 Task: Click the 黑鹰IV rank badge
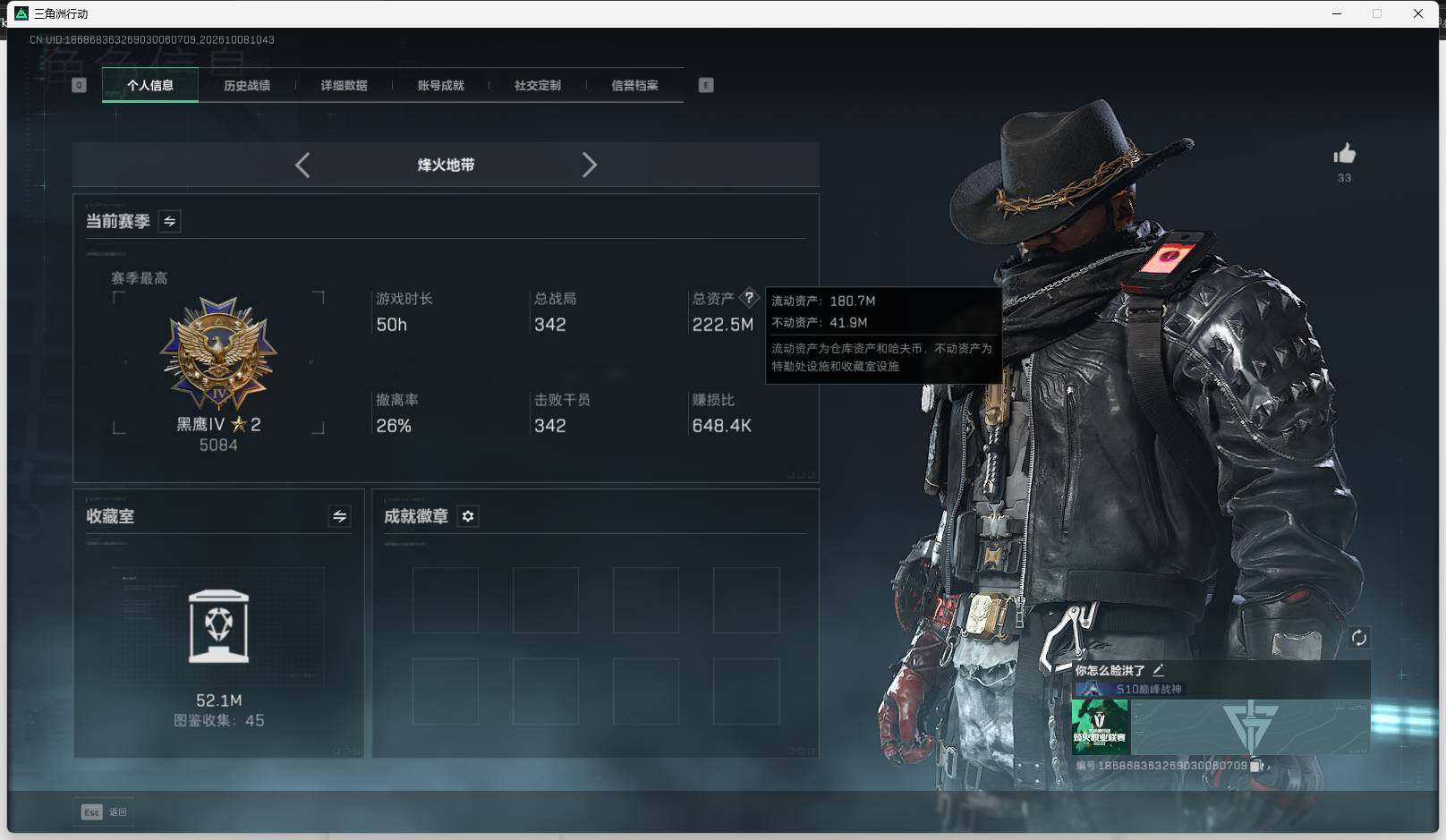tap(218, 354)
